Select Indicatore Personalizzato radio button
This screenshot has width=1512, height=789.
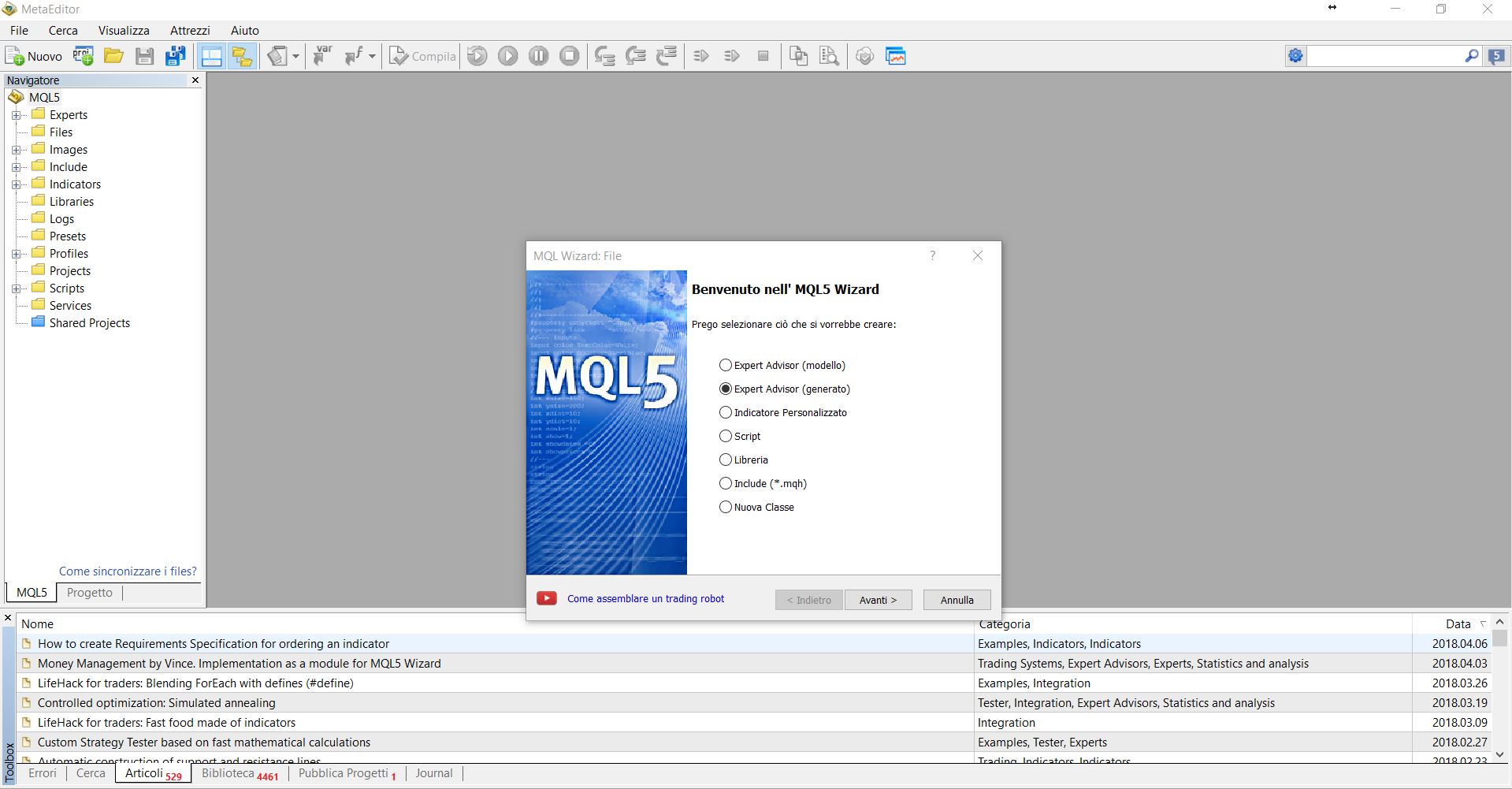pyautogui.click(x=726, y=412)
